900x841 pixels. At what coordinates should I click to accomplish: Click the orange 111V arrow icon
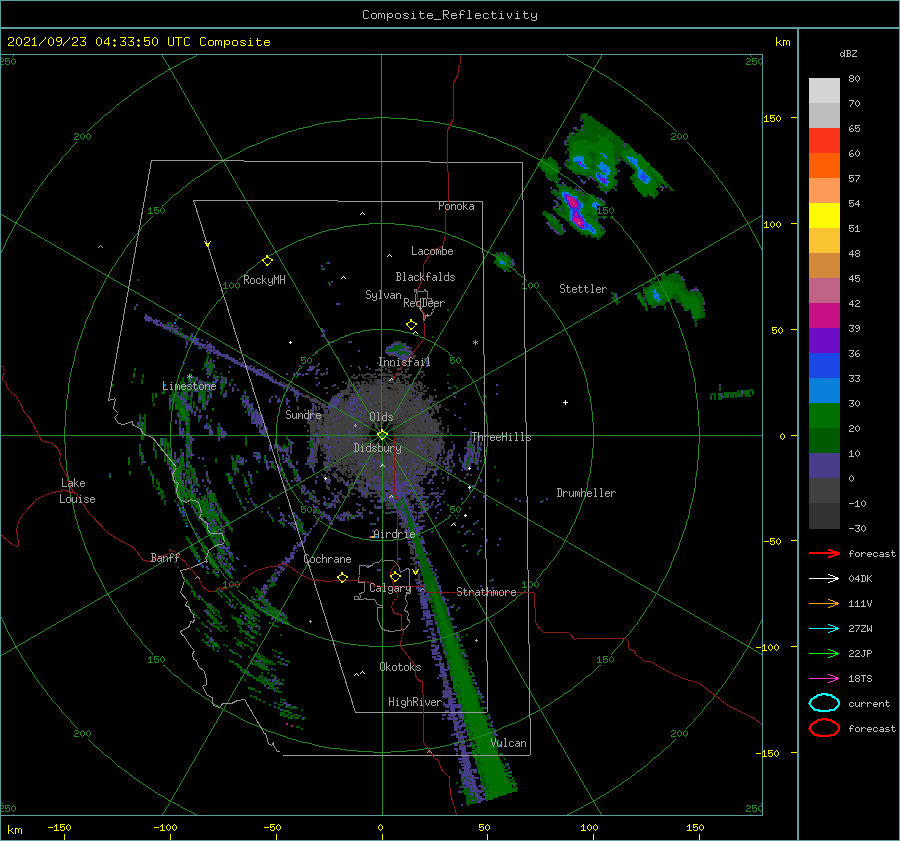click(x=824, y=603)
